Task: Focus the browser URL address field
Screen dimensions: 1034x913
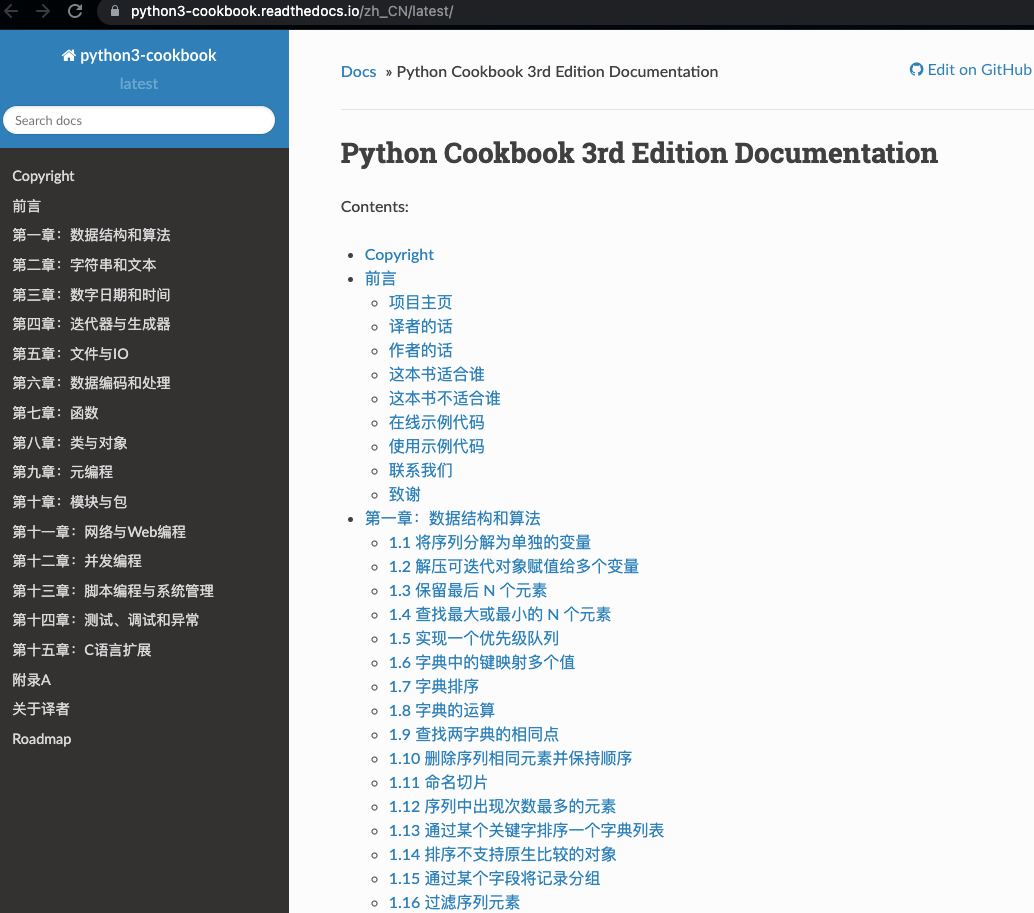Action: coord(567,11)
